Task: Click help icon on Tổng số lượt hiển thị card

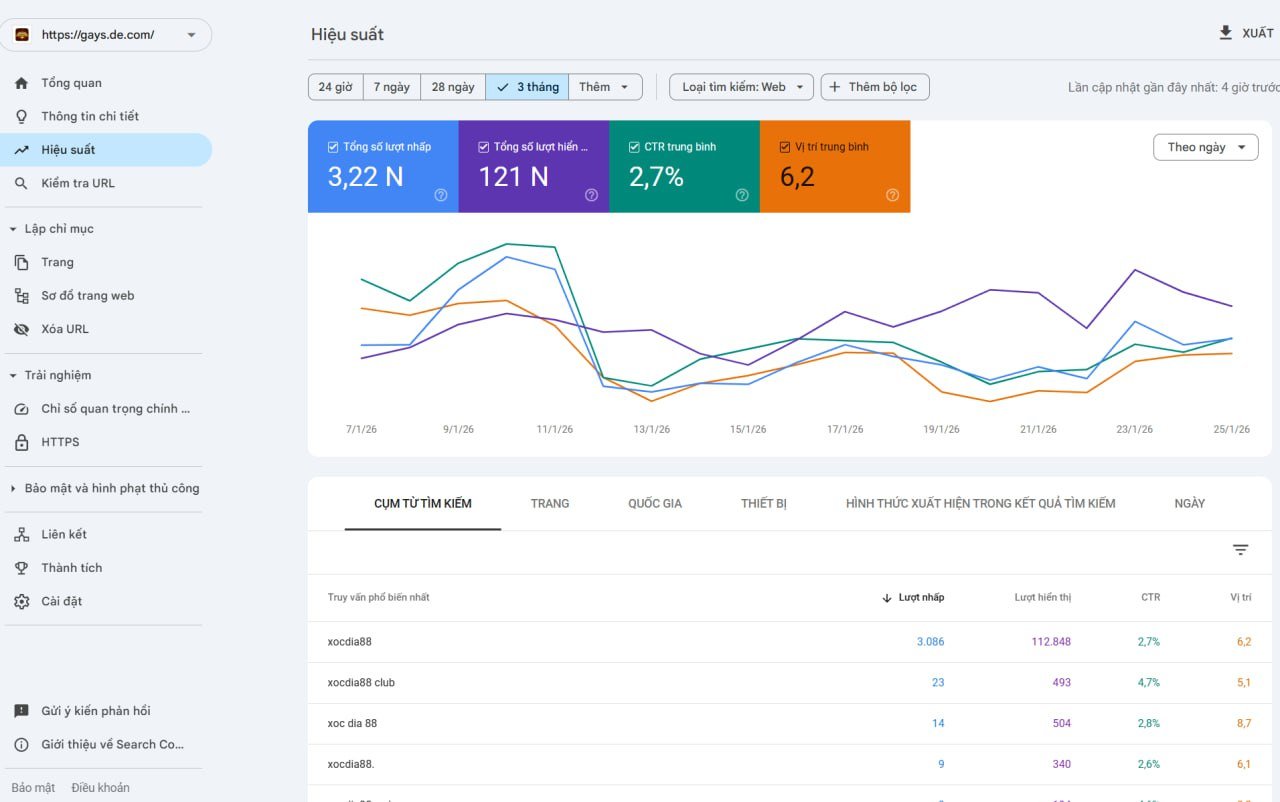Action: point(591,195)
